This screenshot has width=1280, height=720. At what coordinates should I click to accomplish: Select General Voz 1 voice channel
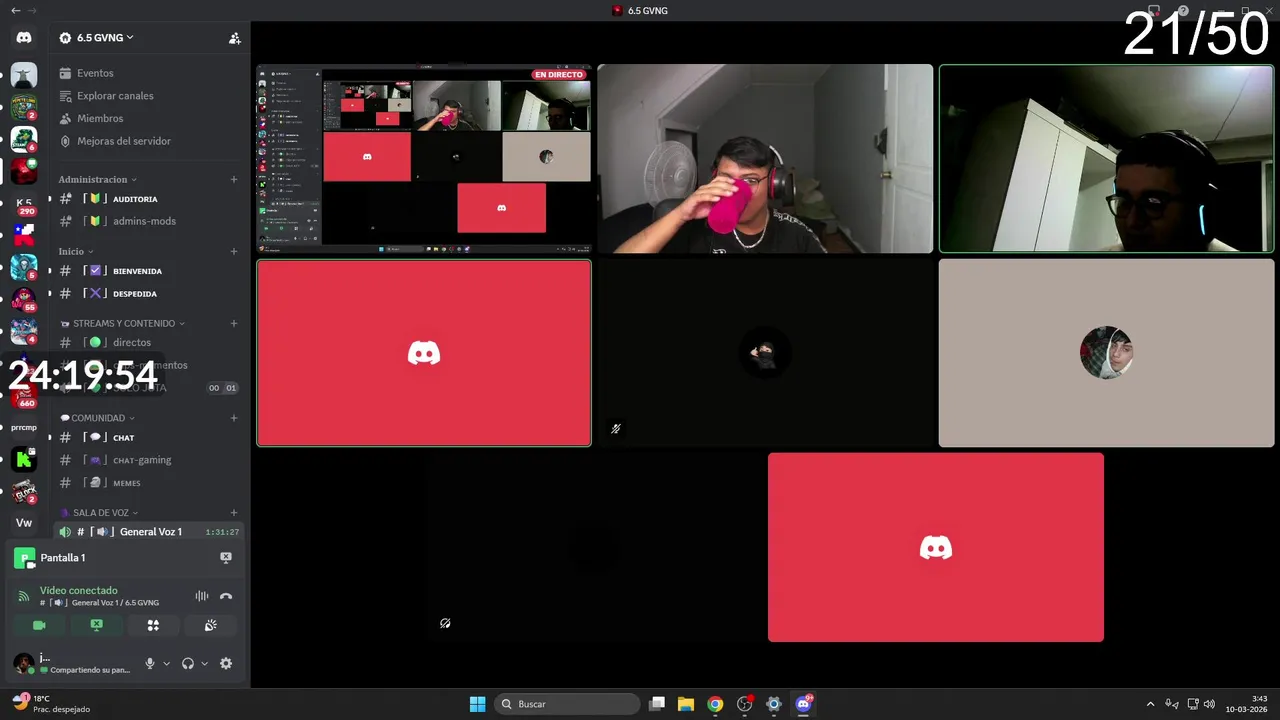tap(148, 532)
